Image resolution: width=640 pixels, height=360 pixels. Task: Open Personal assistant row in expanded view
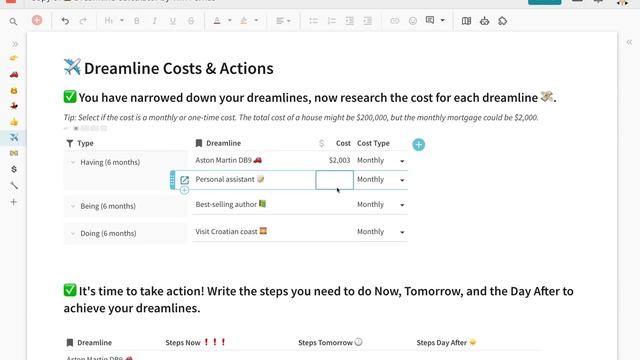184,180
